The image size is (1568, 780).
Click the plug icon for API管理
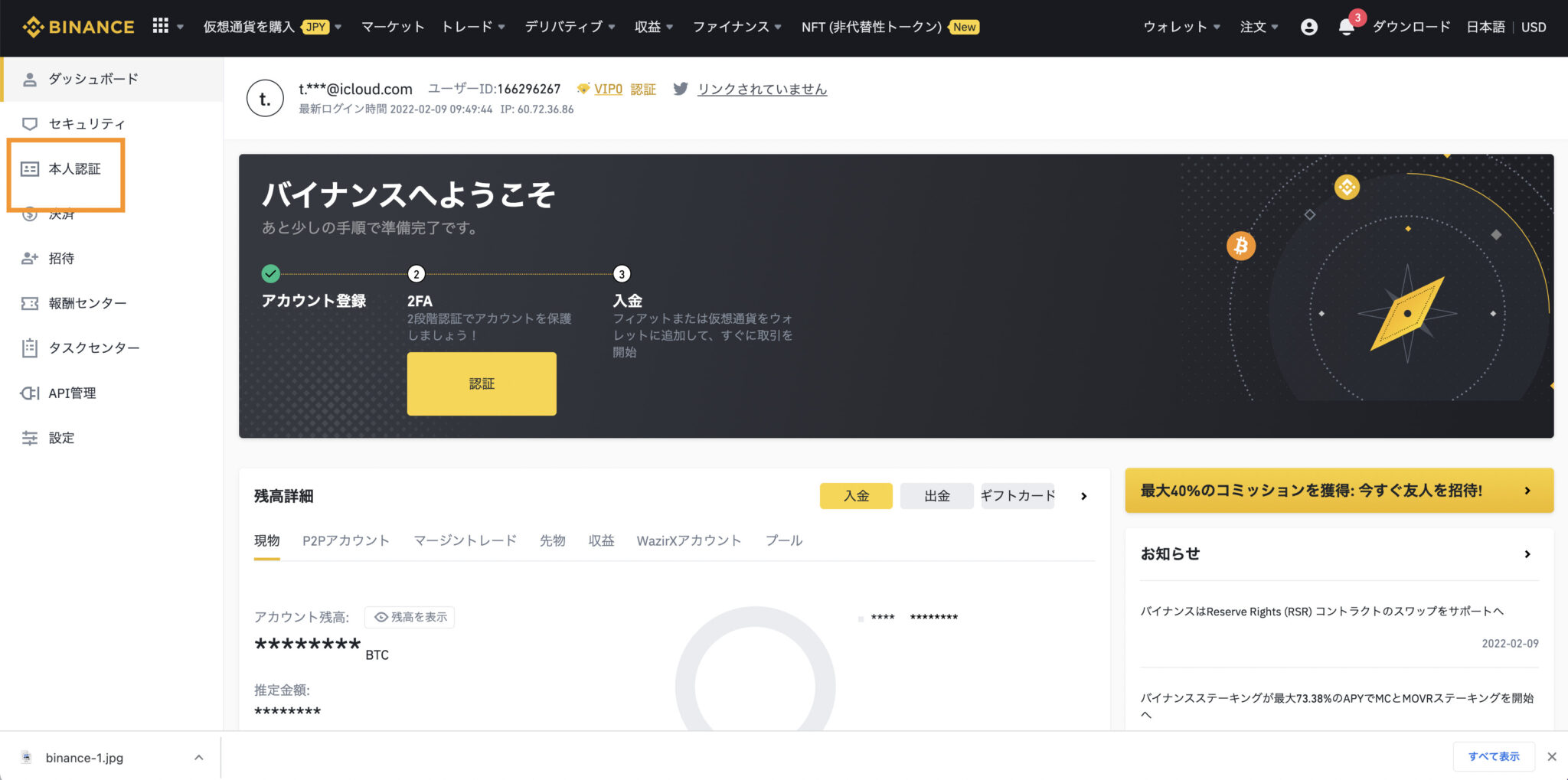coord(30,393)
